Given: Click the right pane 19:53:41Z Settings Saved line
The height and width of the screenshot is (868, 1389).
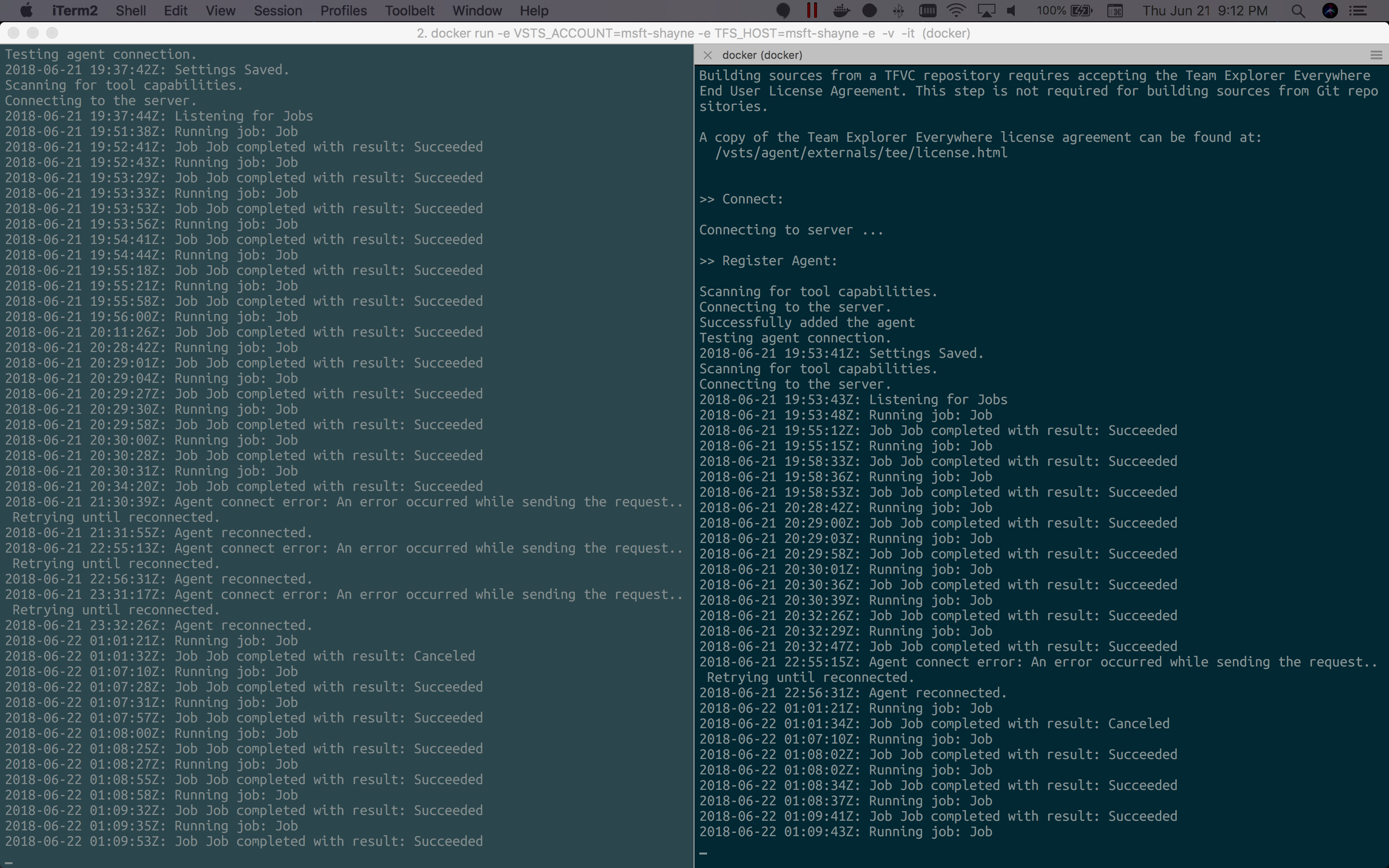Looking at the screenshot, I should [842, 353].
